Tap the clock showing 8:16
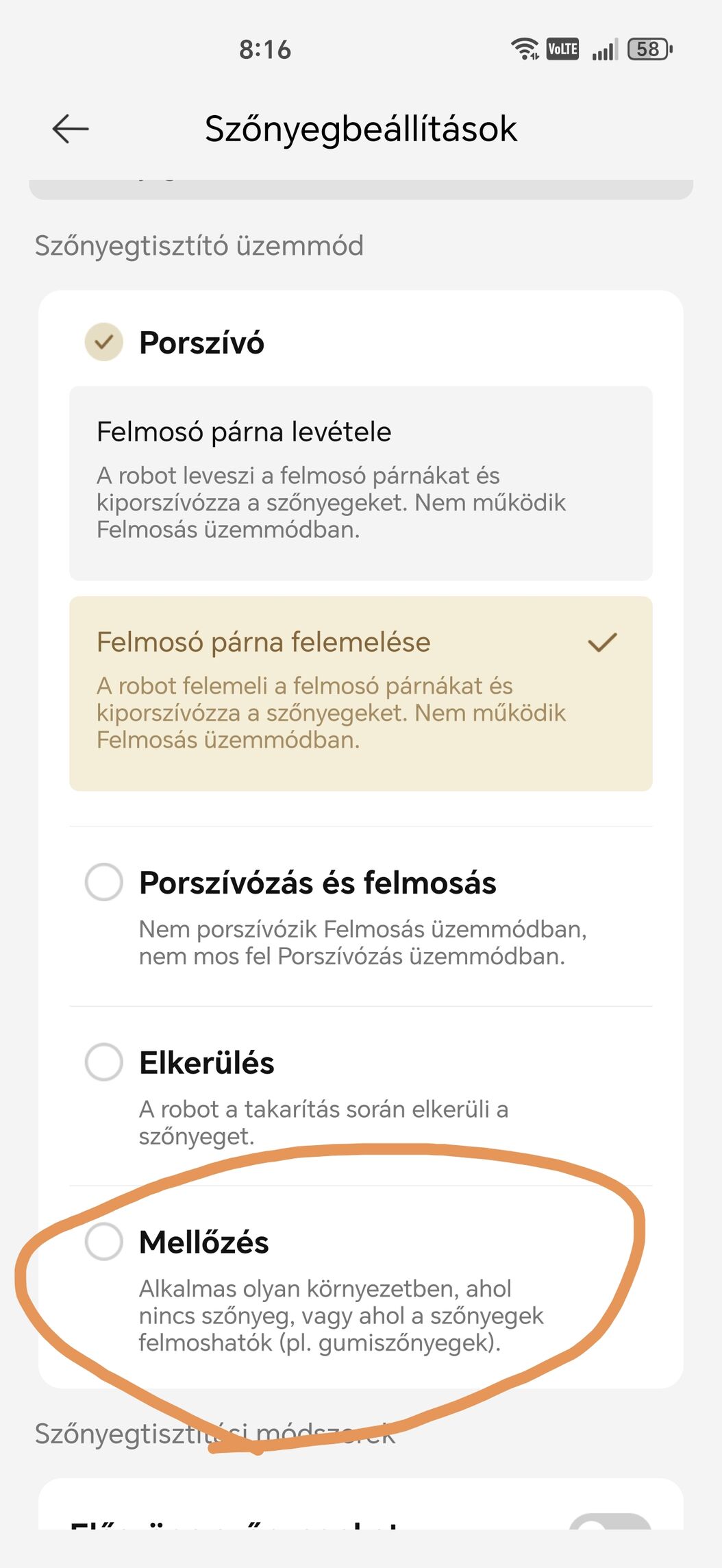Viewport: 722px width, 1568px height. (265, 49)
